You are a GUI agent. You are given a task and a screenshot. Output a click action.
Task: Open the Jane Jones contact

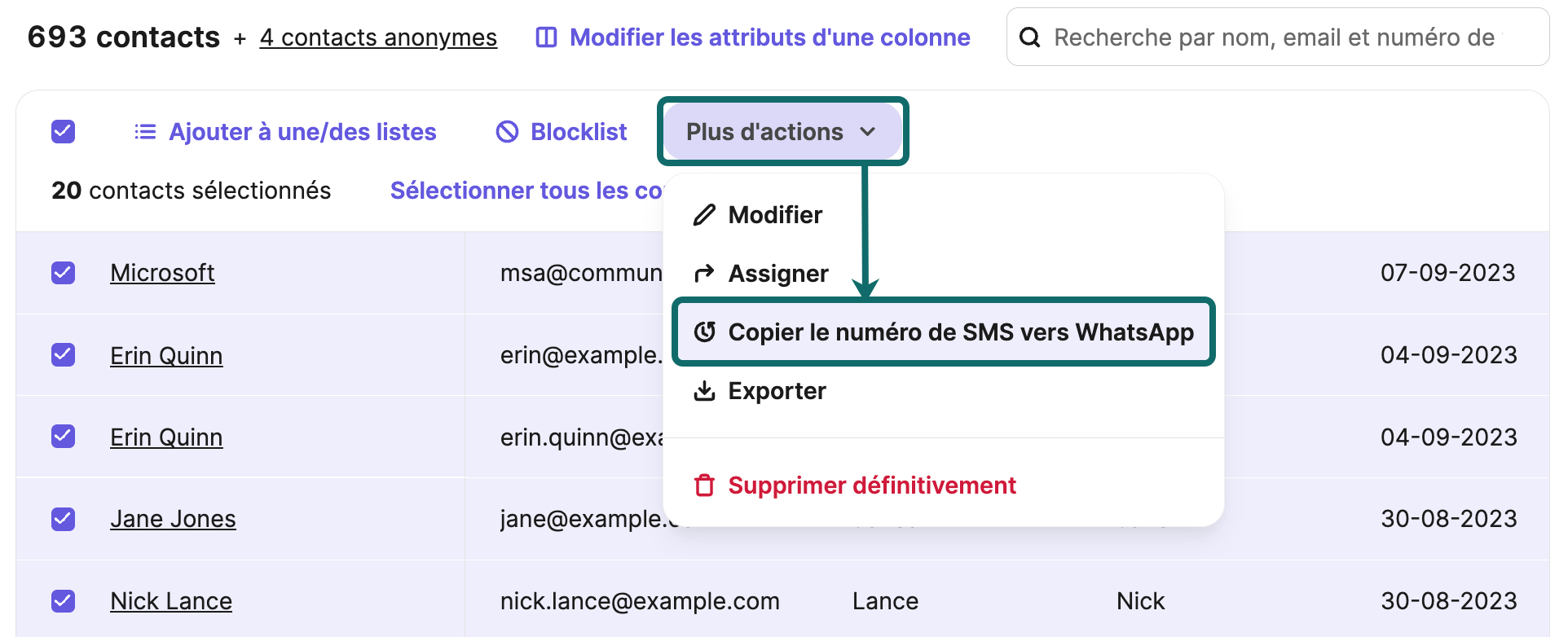(x=173, y=519)
